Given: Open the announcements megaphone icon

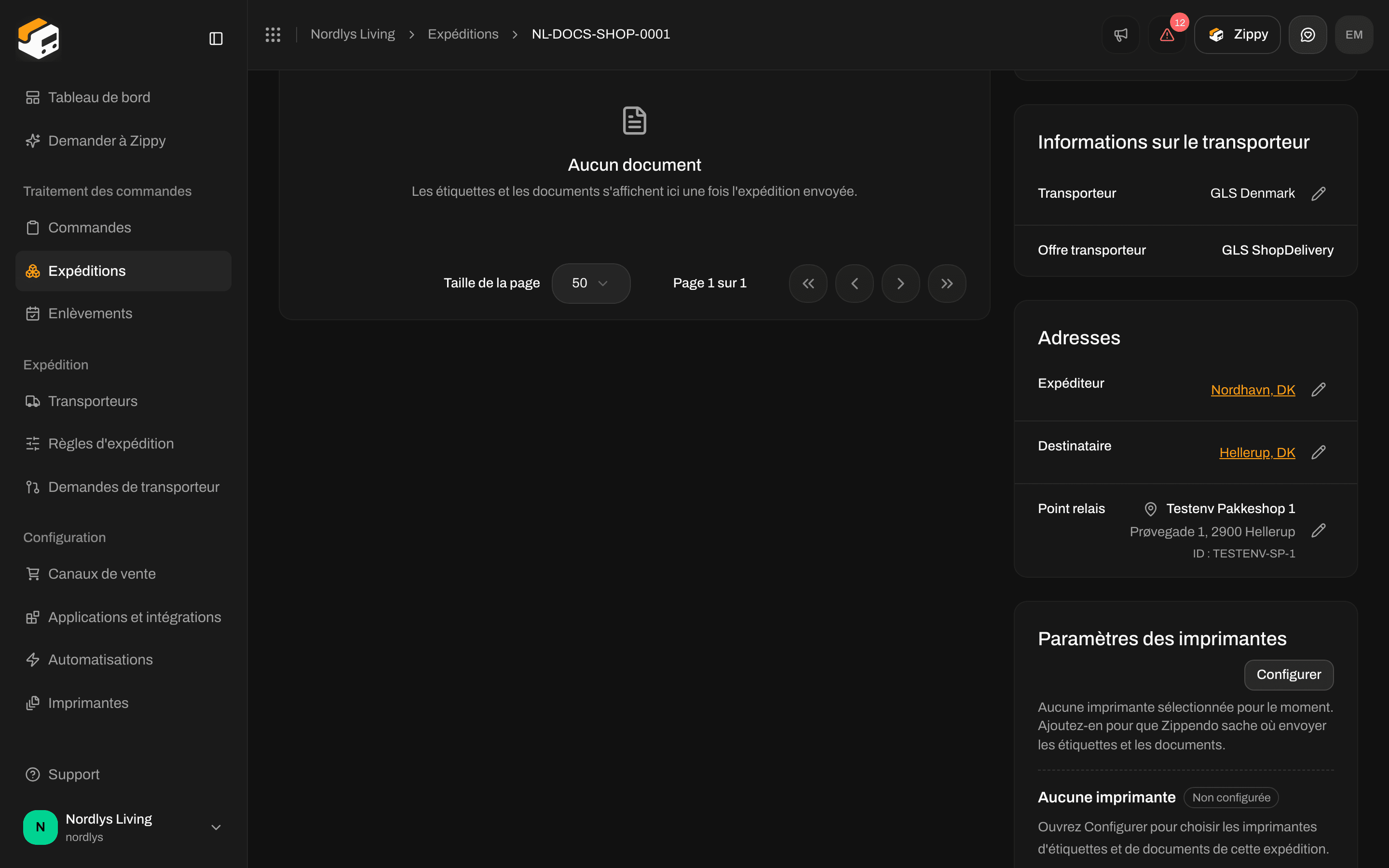Looking at the screenshot, I should coord(1120,34).
